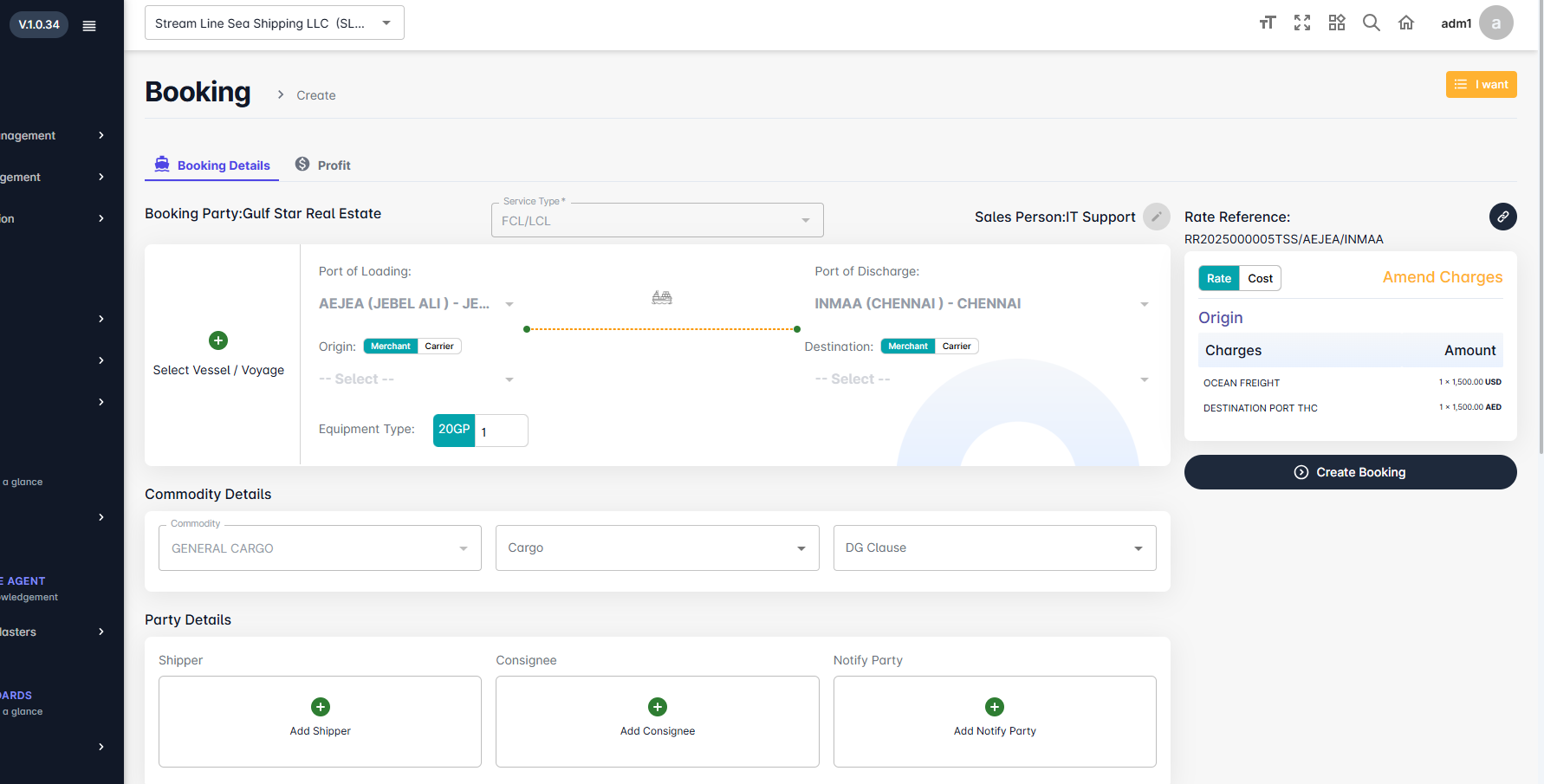Open the Cargo dropdown
Viewport: 1544px width, 784px height.
pyautogui.click(x=658, y=548)
